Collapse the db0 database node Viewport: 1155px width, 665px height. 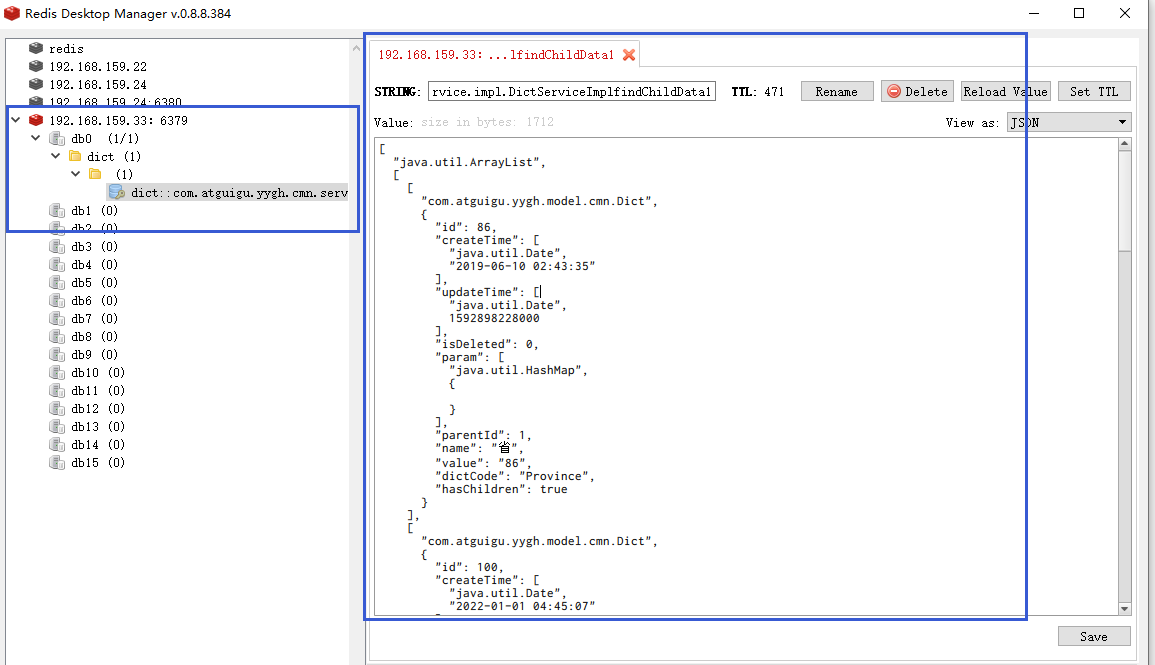tap(35, 138)
